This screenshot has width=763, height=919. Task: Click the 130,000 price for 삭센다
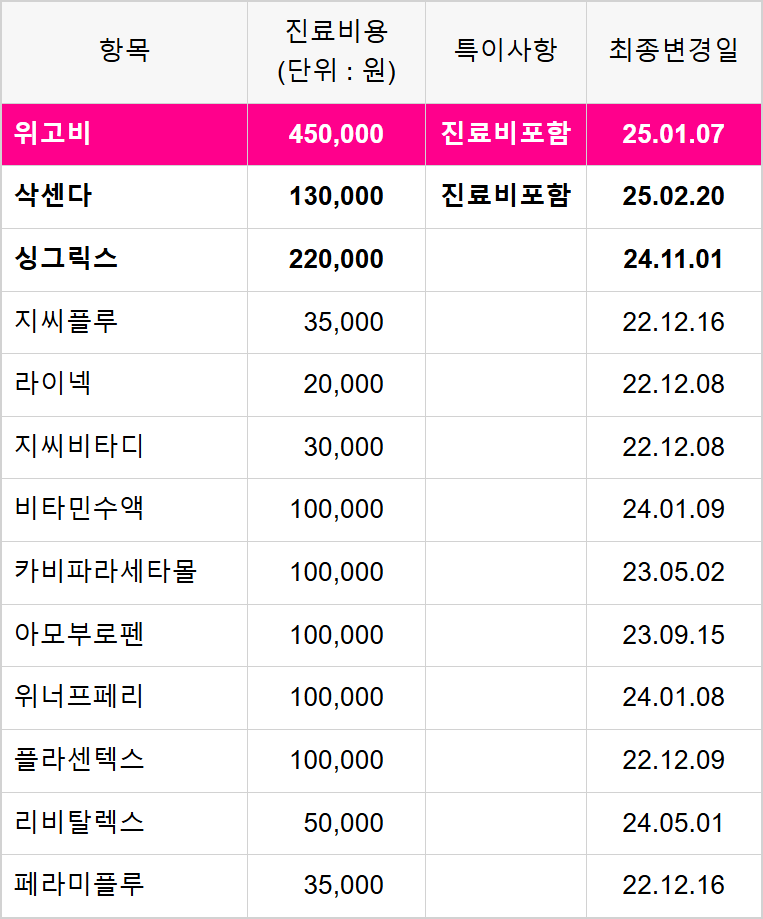(336, 196)
